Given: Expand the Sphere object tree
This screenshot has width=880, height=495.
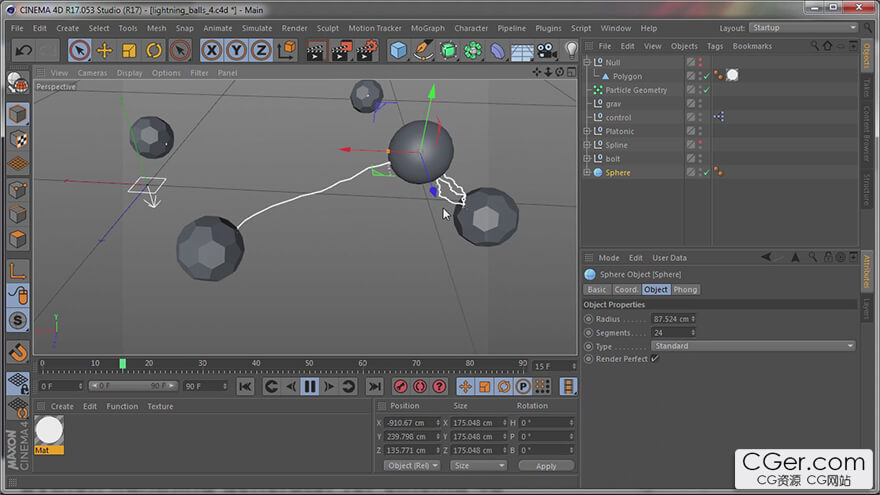Looking at the screenshot, I should click(x=587, y=172).
